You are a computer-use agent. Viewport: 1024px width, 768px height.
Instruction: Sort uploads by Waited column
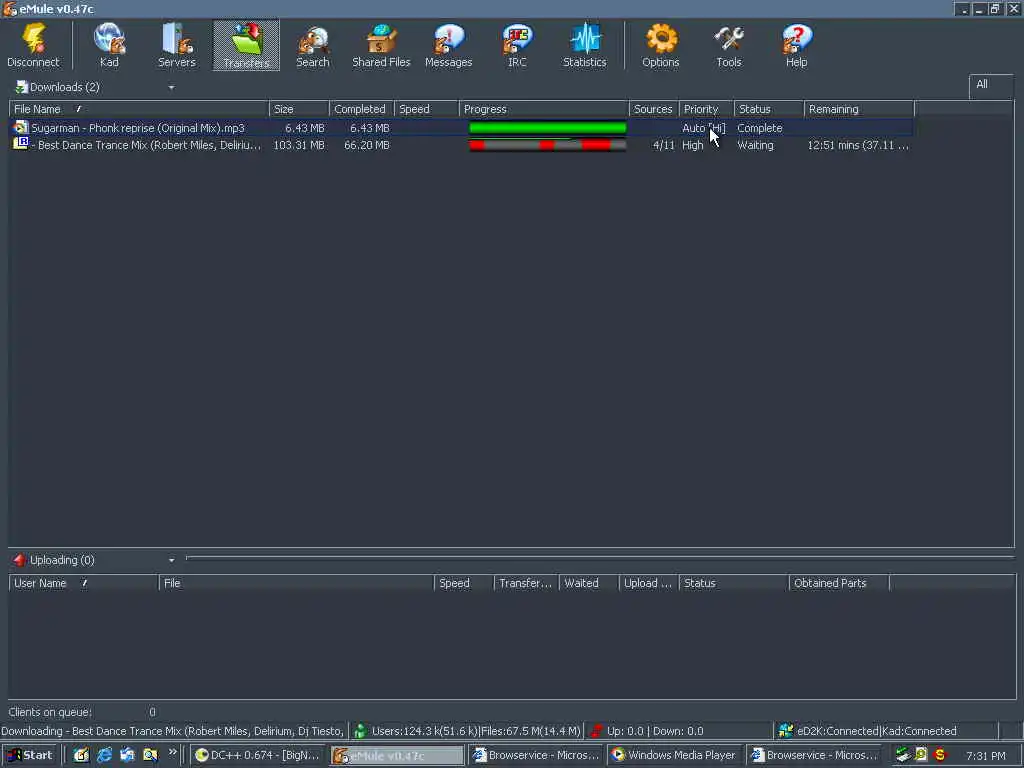point(589,583)
